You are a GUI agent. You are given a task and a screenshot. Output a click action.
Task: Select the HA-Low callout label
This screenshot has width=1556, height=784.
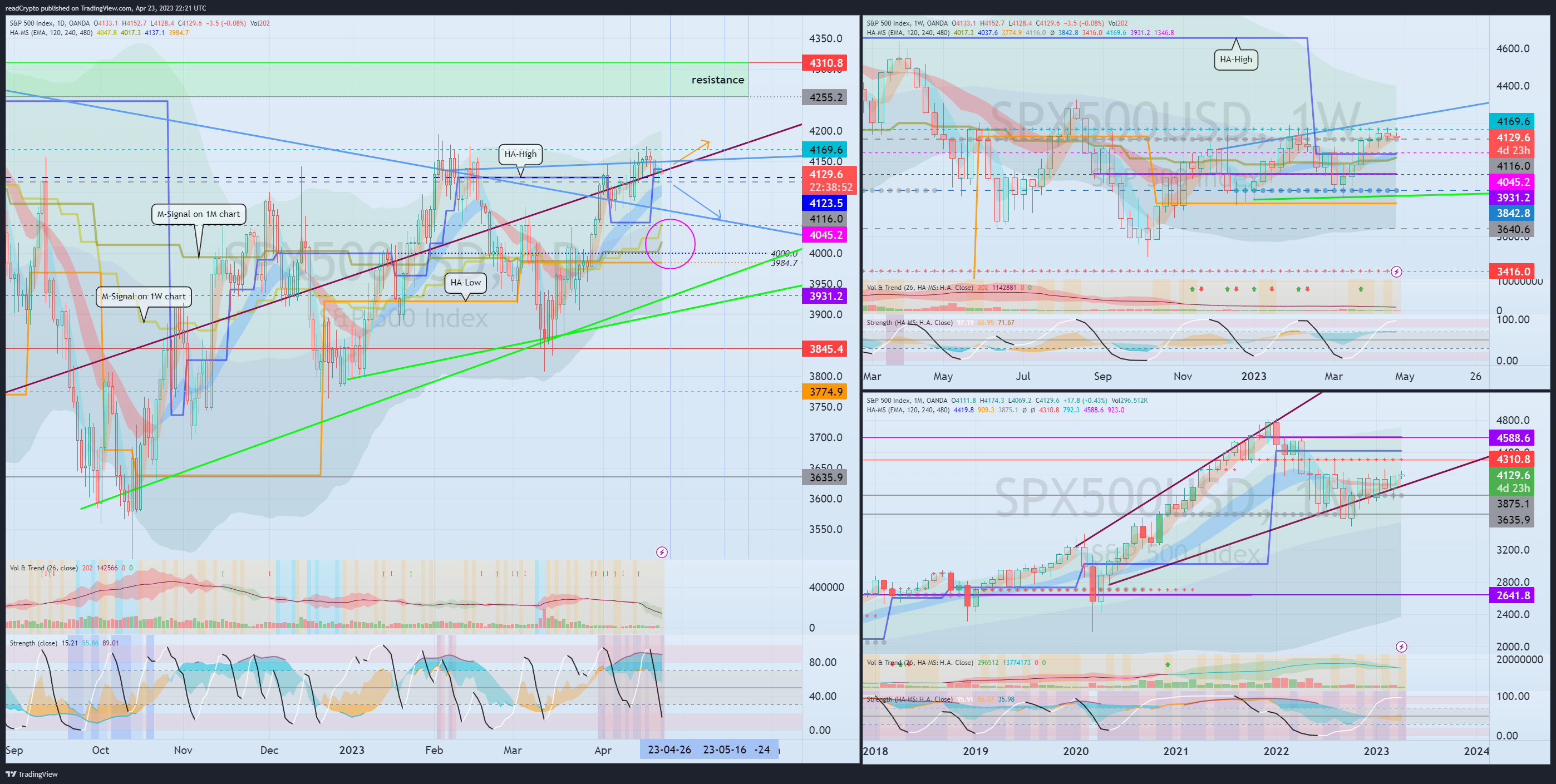[466, 283]
